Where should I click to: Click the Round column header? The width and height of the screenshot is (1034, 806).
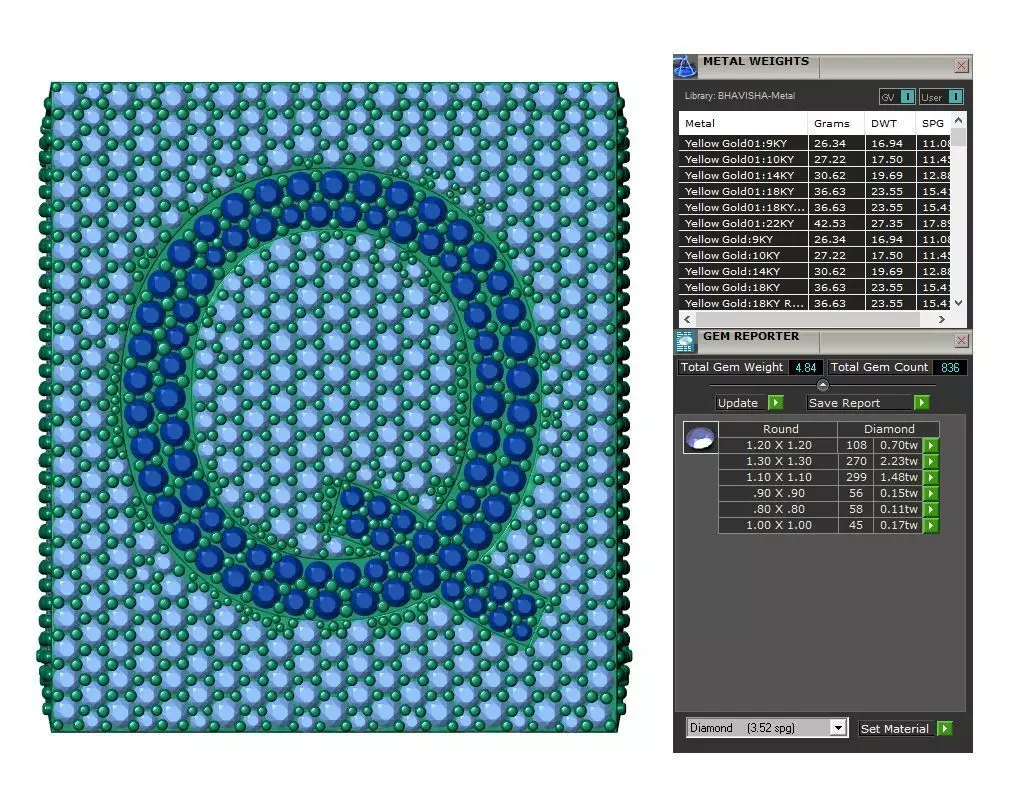(x=780, y=429)
